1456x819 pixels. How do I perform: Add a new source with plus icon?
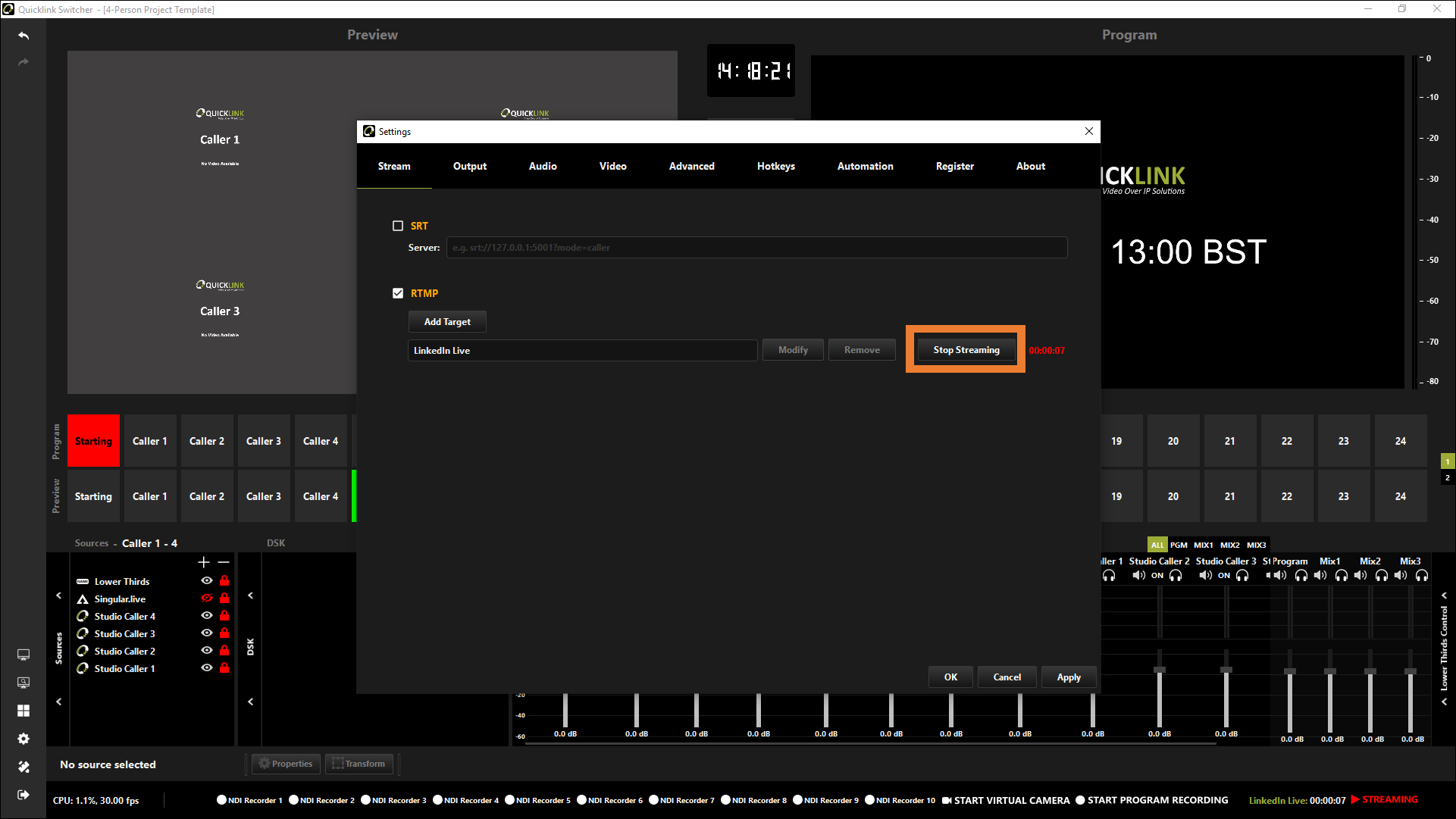[203, 562]
